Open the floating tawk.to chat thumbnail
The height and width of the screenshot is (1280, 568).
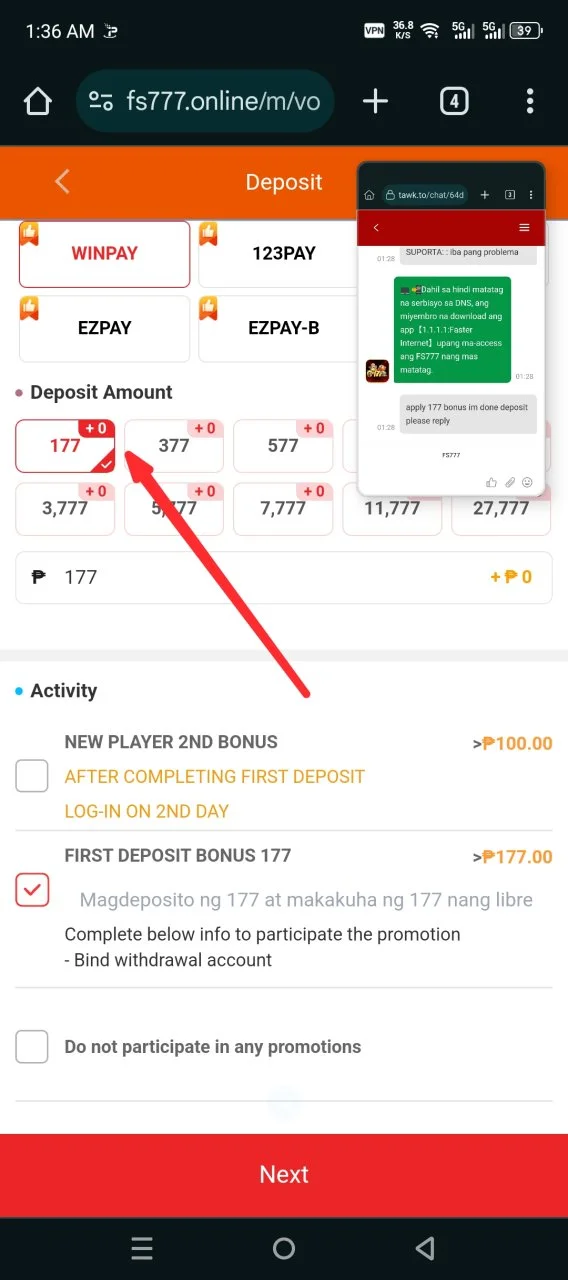click(x=451, y=330)
